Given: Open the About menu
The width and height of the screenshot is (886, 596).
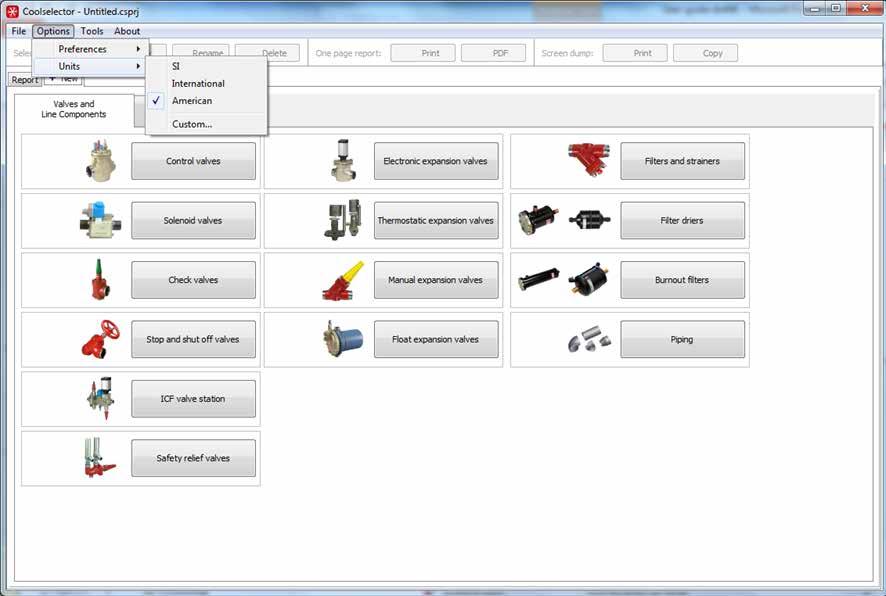Looking at the screenshot, I should pyautogui.click(x=127, y=31).
